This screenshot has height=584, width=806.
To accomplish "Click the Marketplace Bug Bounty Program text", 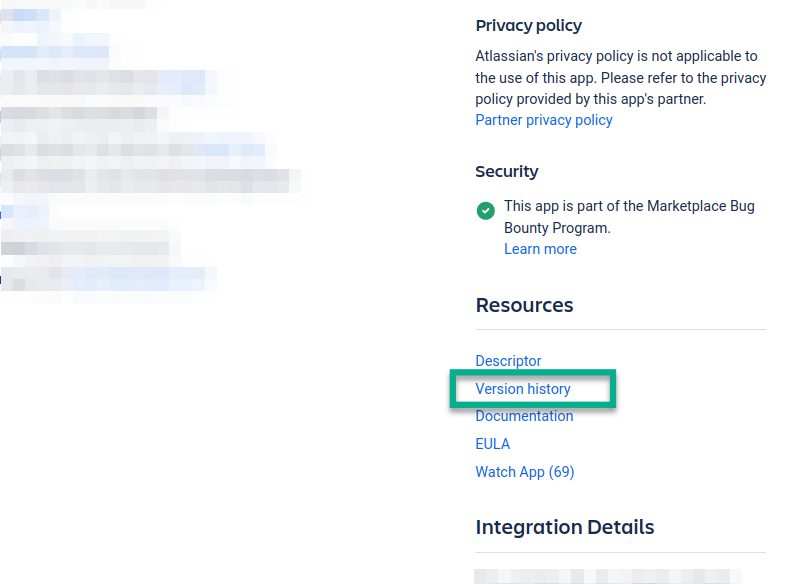I will [628, 217].
